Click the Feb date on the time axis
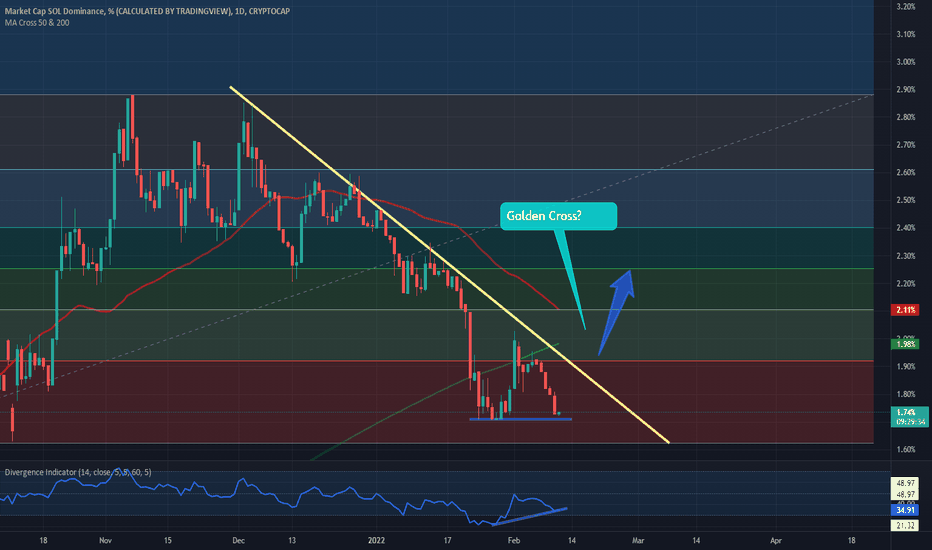The width and height of the screenshot is (932, 550). [514, 540]
